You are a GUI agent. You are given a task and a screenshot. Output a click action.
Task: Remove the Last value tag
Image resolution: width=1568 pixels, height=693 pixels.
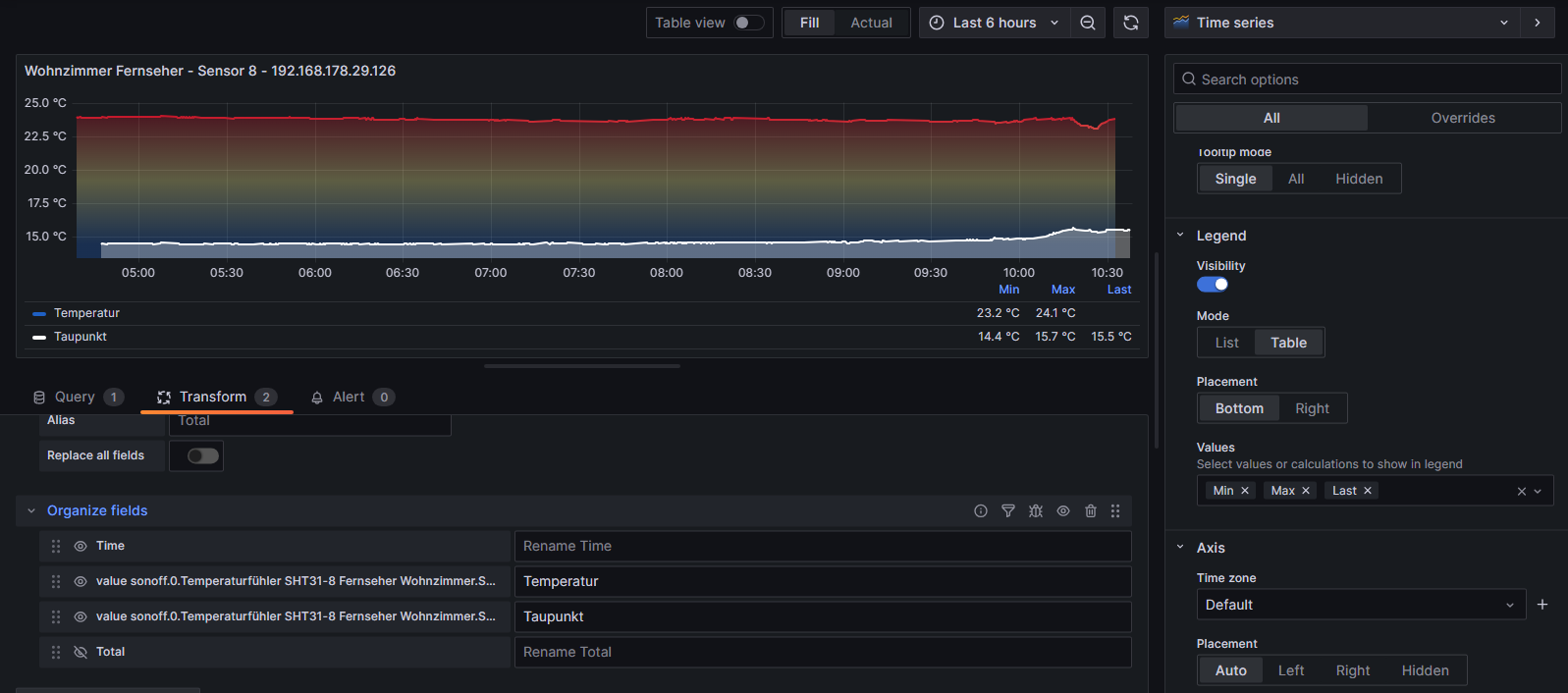(x=1367, y=491)
